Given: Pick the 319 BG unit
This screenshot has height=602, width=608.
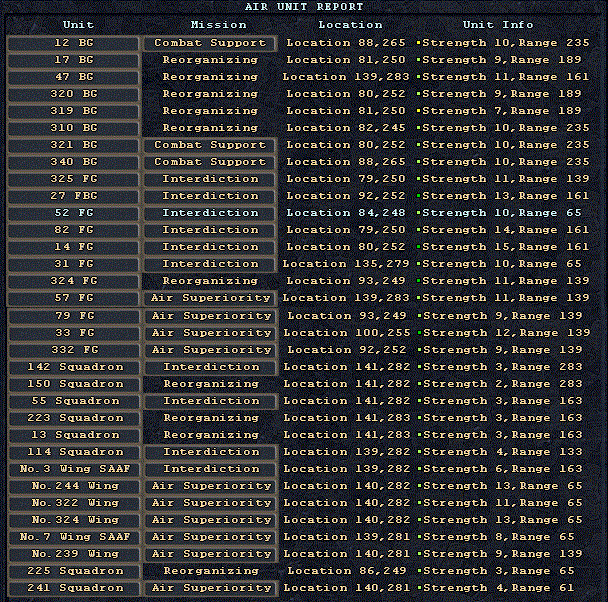Looking at the screenshot, I should pos(73,111).
